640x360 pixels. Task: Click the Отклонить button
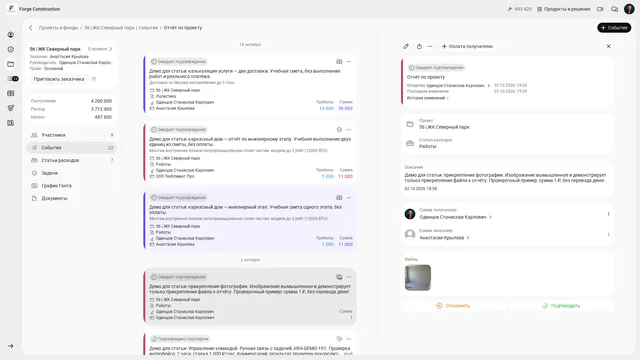pos(453,306)
